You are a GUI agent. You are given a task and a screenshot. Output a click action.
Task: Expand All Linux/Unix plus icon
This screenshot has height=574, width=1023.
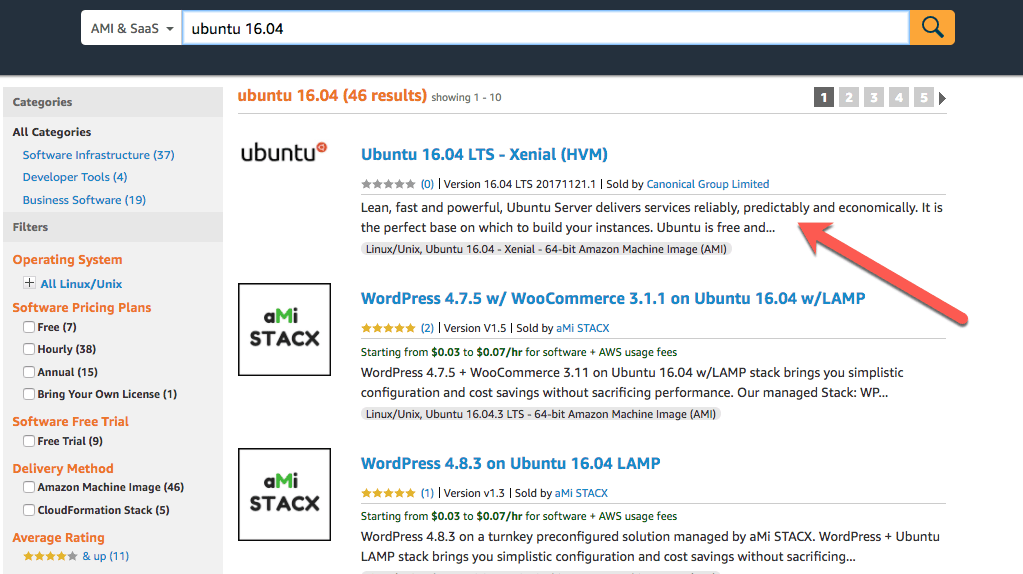point(29,282)
